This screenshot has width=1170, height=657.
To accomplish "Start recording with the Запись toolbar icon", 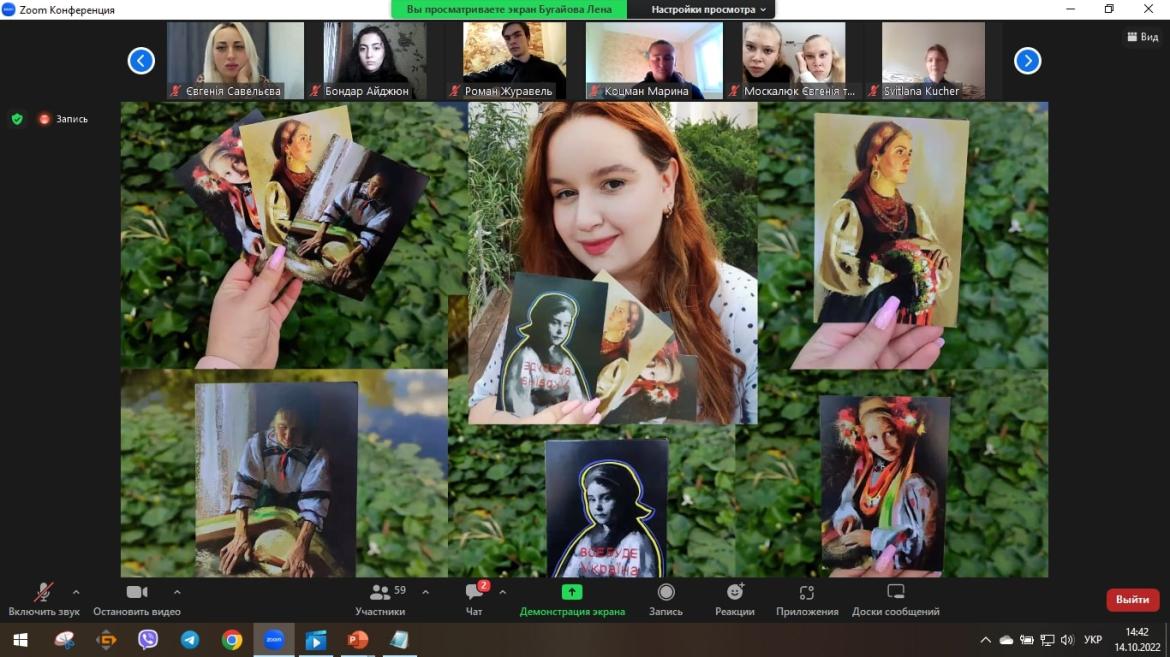I will pos(666,592).
